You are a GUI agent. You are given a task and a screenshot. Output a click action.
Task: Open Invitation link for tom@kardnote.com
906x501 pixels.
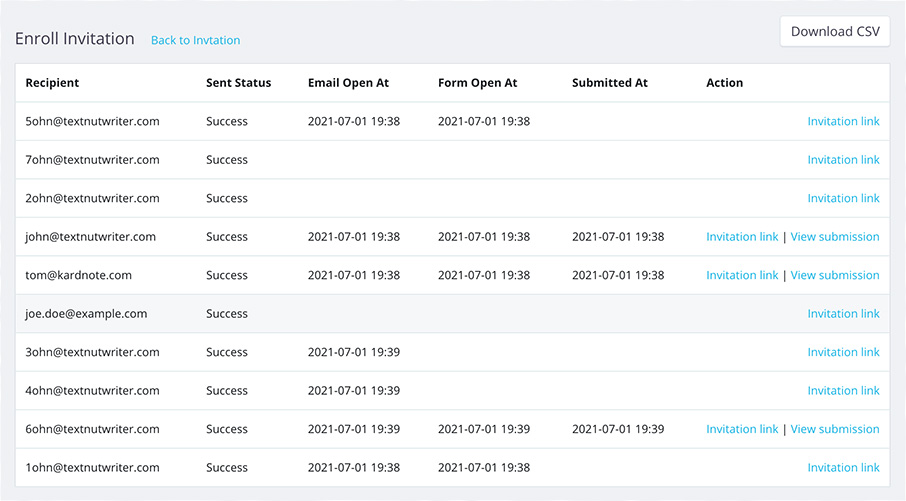(742, 275)
